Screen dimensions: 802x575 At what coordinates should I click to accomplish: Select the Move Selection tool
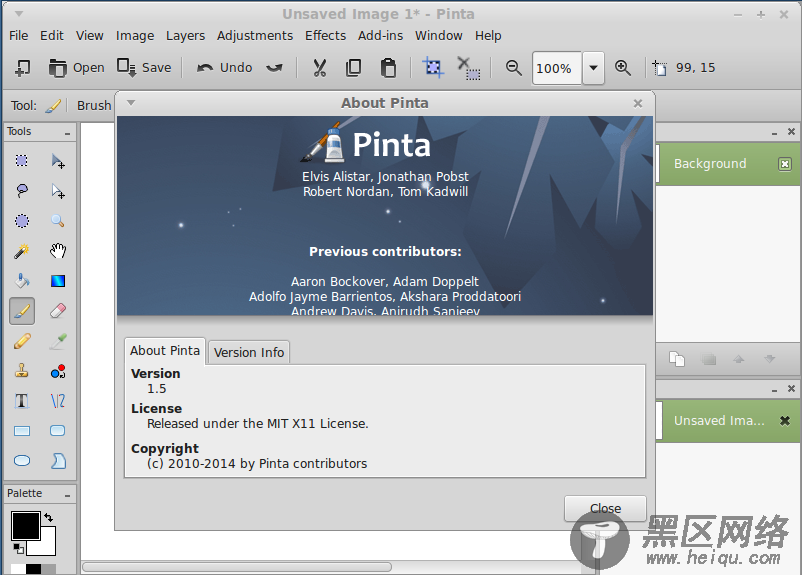tap(58, 191)
